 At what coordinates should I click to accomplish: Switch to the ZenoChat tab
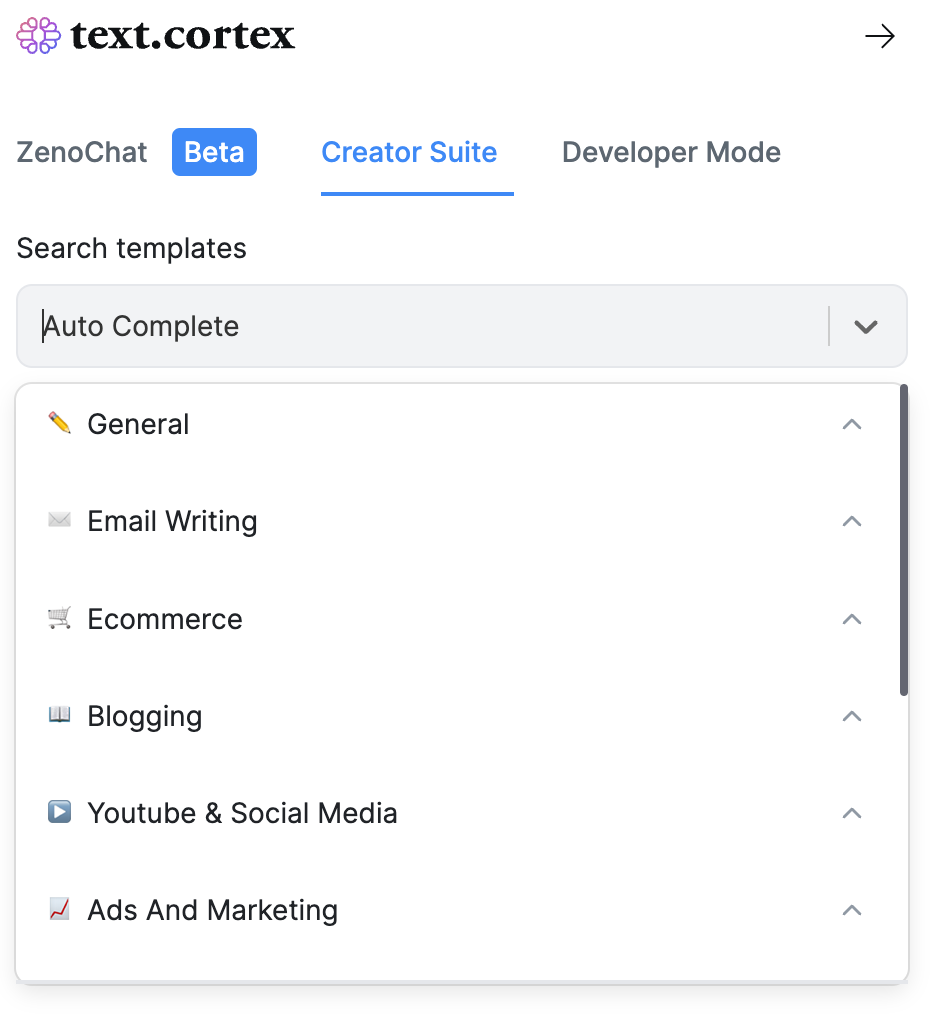(81, 152)
